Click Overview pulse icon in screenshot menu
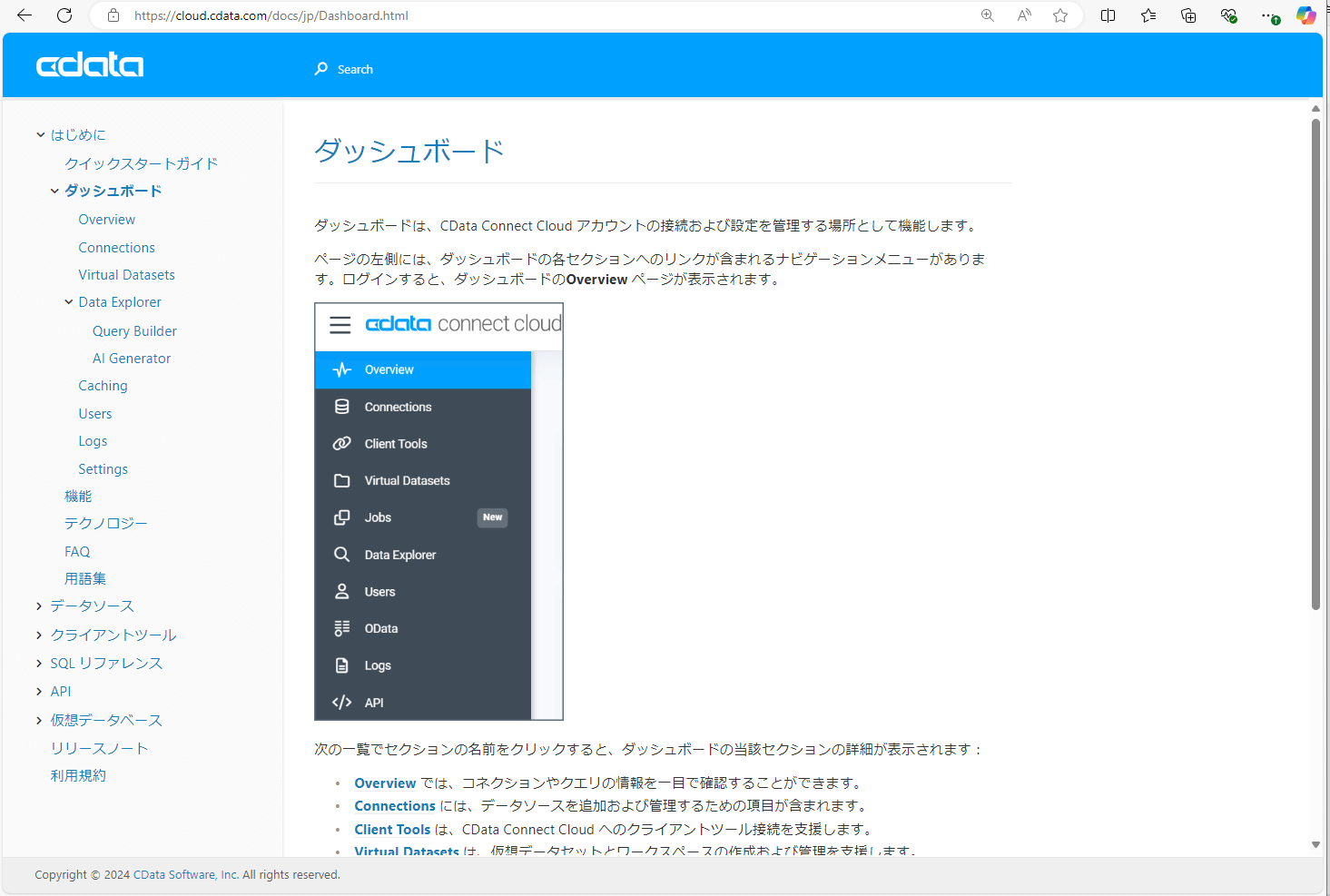This screenshot has width=1330, height=896. 342,369
